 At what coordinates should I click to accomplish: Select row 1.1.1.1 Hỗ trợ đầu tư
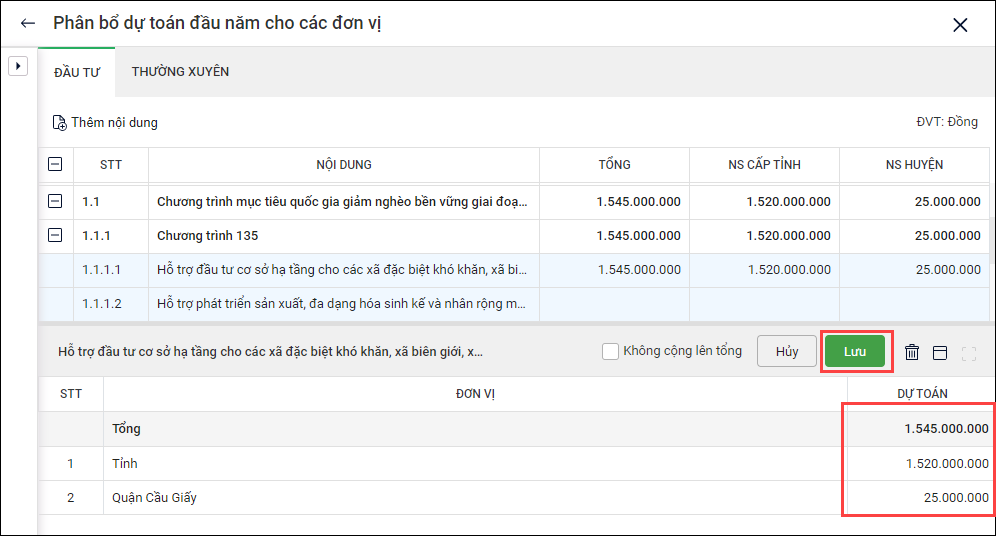coord(340,270)
